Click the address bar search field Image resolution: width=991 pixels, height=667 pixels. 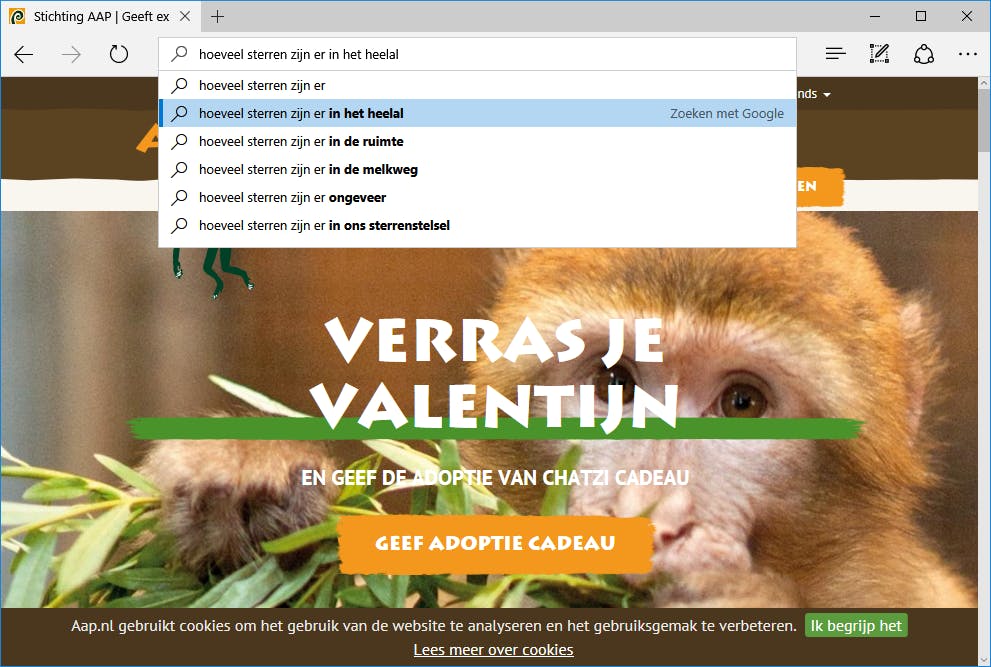click(477, 54)
